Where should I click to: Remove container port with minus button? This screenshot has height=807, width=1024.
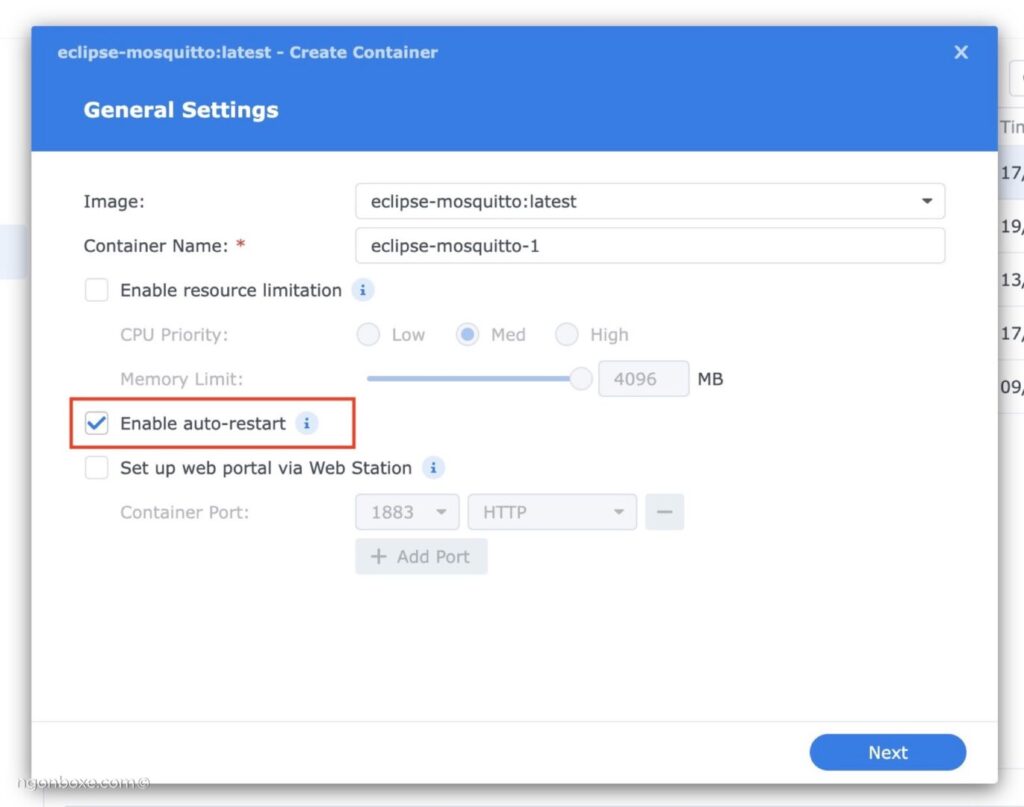[664, 512]
